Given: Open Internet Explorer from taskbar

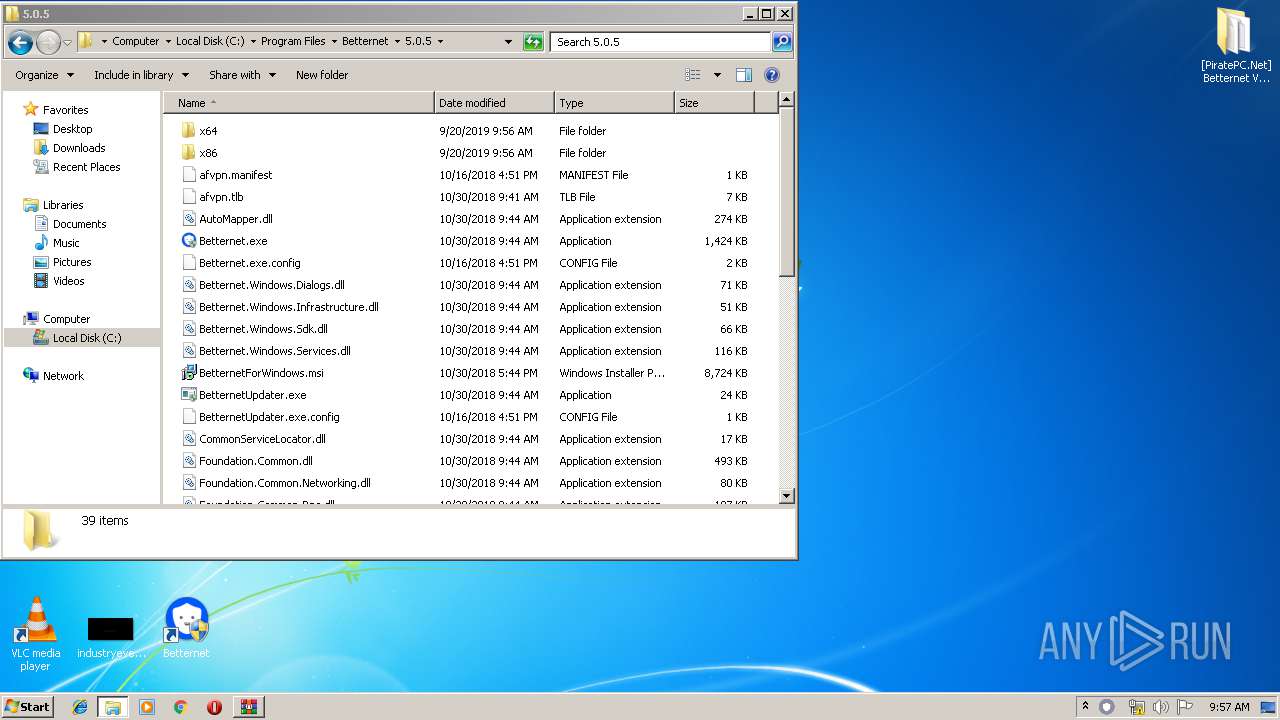Looking at the screenshot, I should (80, 707).
